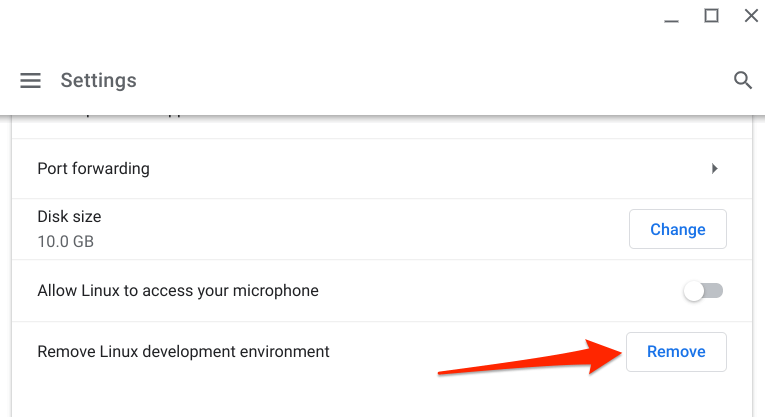Click the 'Allow Linux to access your microphone' text
The width and height of the screenshot is (765, 417).
pyautogui.click(x=178, y=291)
